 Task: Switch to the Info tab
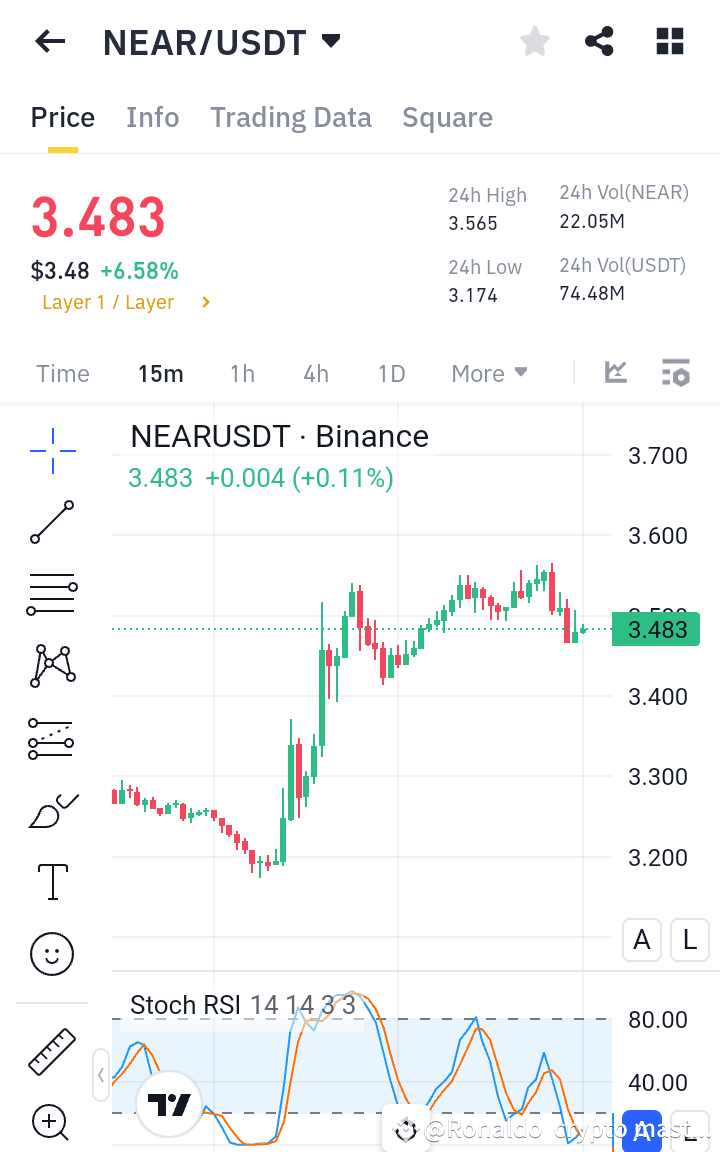click(x=153, y=118)
